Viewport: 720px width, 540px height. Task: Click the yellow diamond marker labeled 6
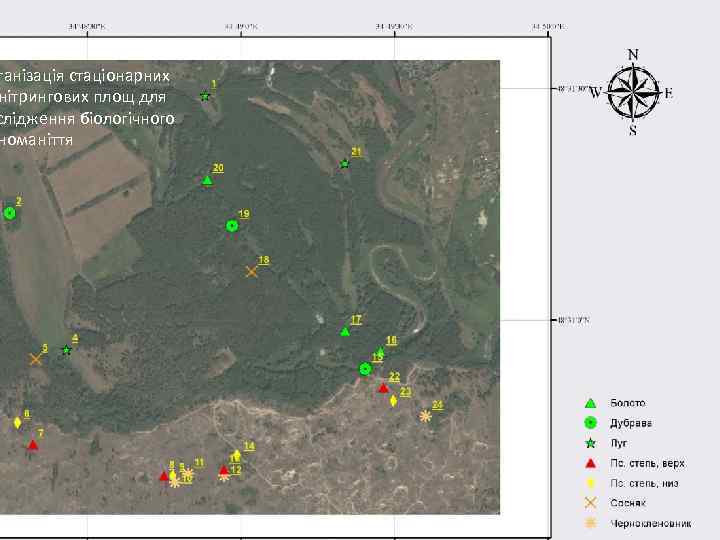(x=17, y=422)
